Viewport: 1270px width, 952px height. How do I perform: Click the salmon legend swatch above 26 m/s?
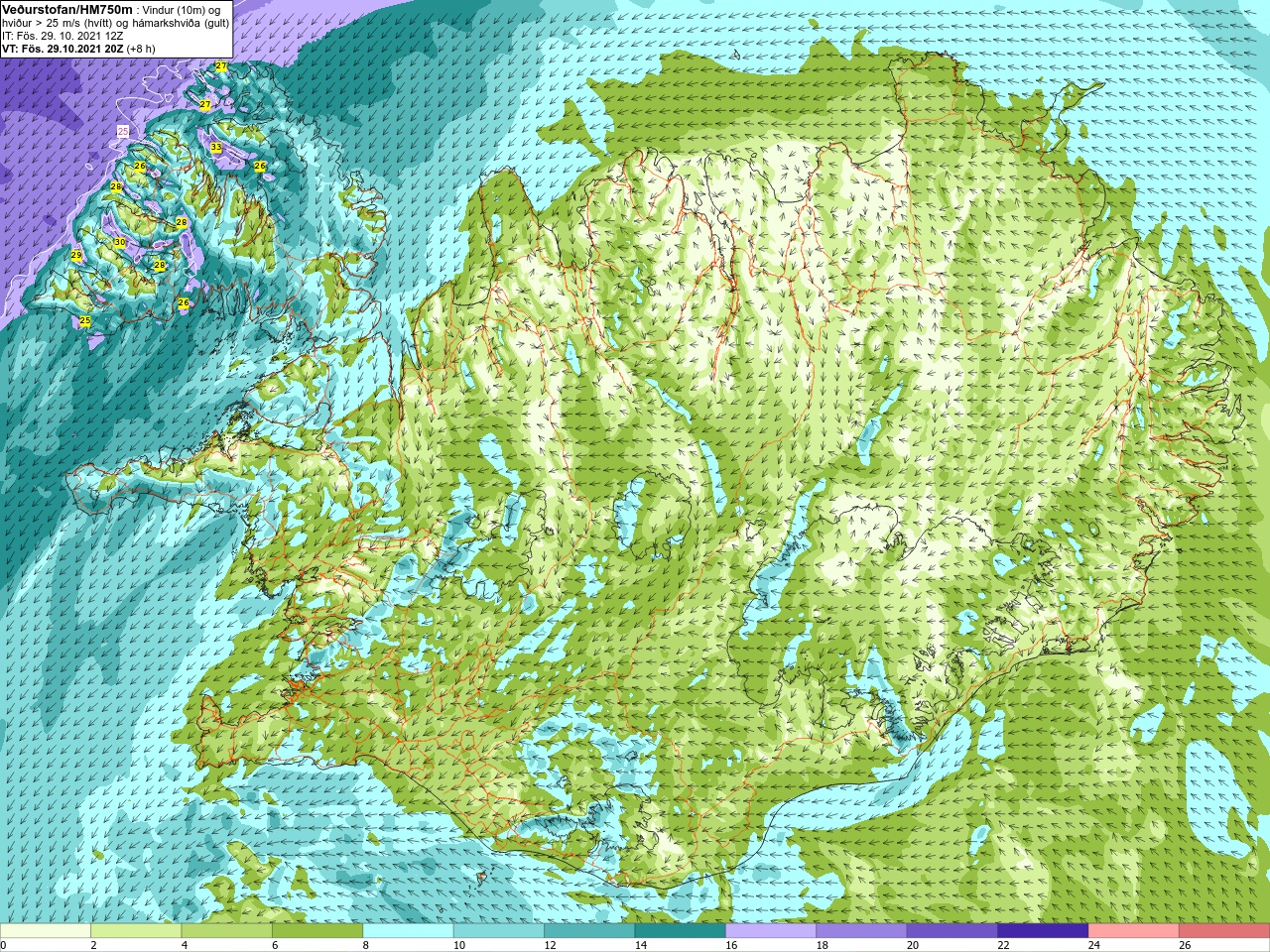pyautogui.click(x=1224, y=931)
